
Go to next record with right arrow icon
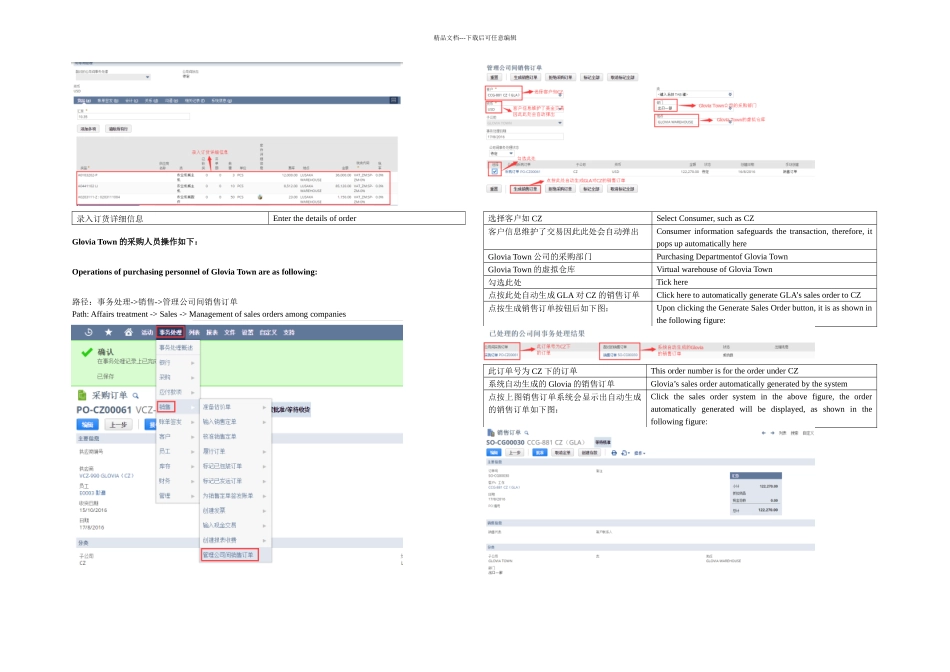pos(772,433)
